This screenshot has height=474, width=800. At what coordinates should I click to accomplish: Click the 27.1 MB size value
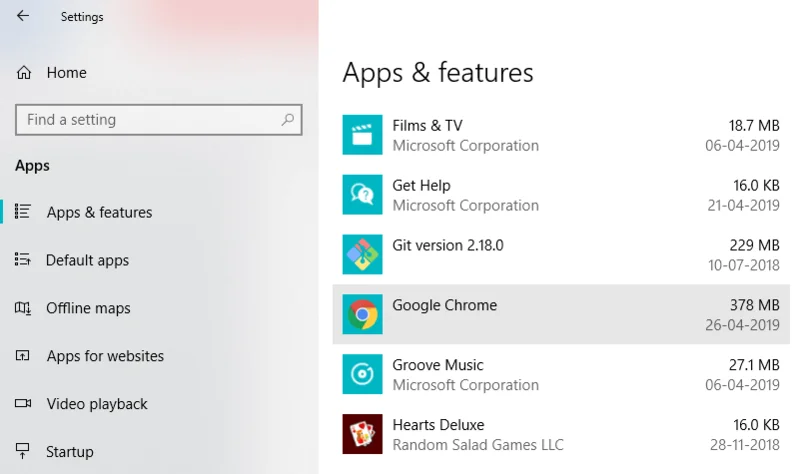coord(754,365)
